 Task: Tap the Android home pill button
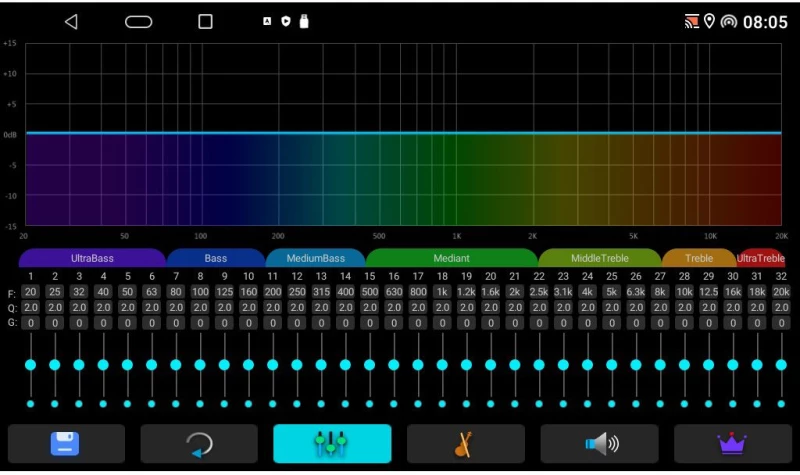click(139, 21)
